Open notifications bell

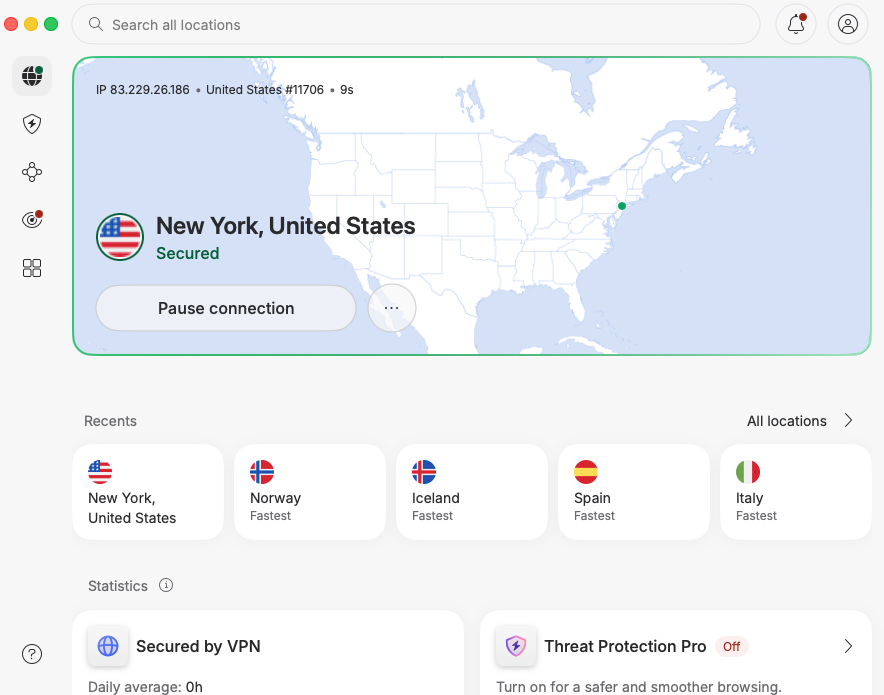point(796,24)
